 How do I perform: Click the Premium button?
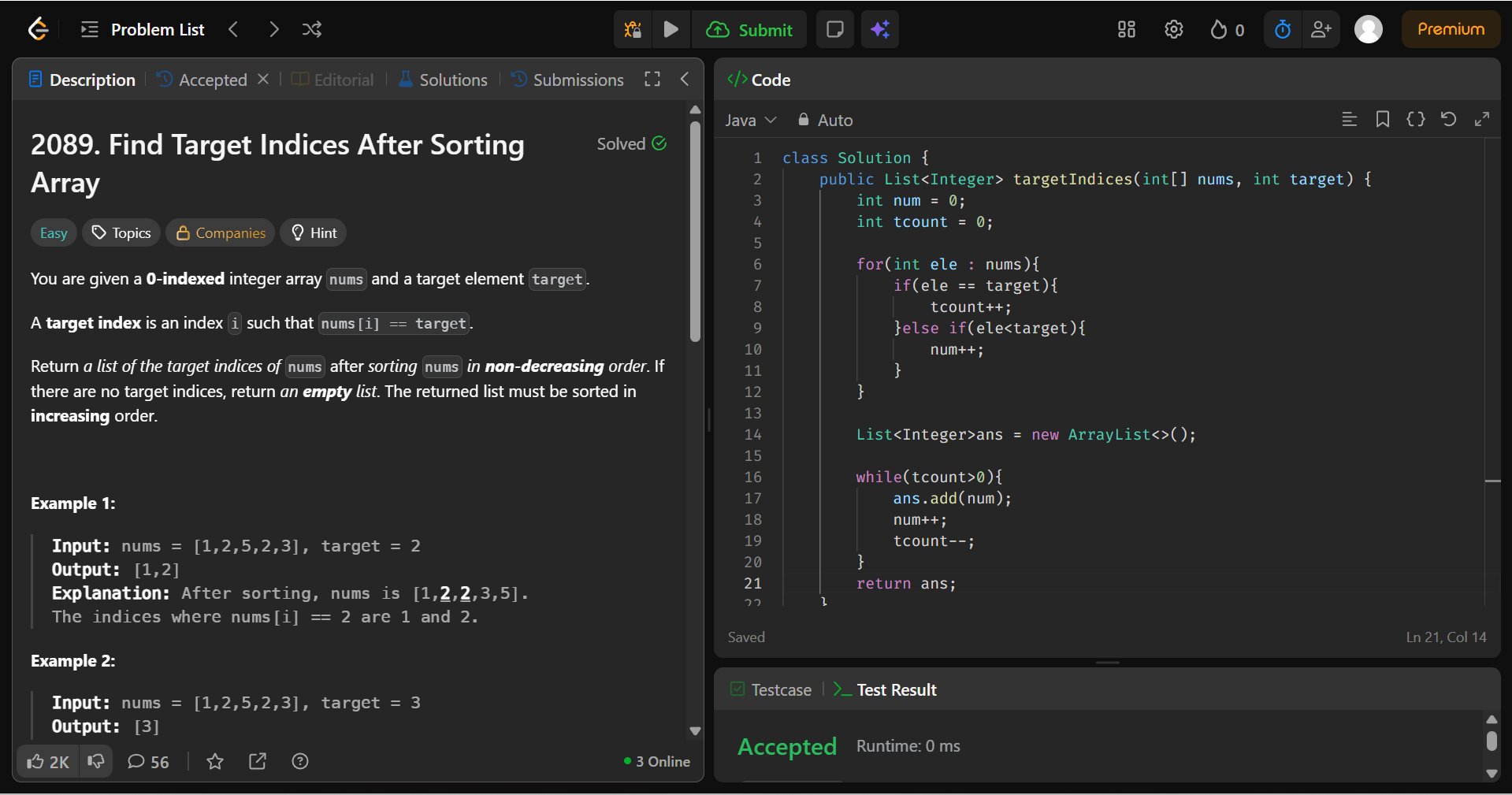[1450, 30]
